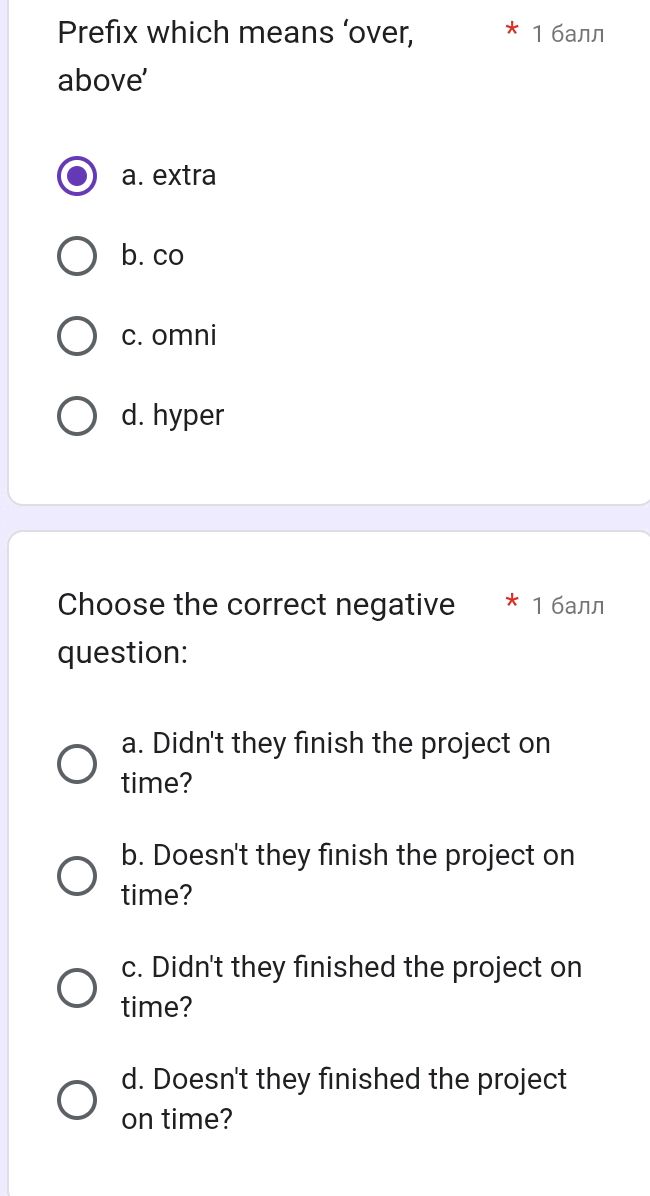Screen dimensions: 650x1196
Task: Choose option 'b. Doesn't they finish the project'
Action: [77, 875]
